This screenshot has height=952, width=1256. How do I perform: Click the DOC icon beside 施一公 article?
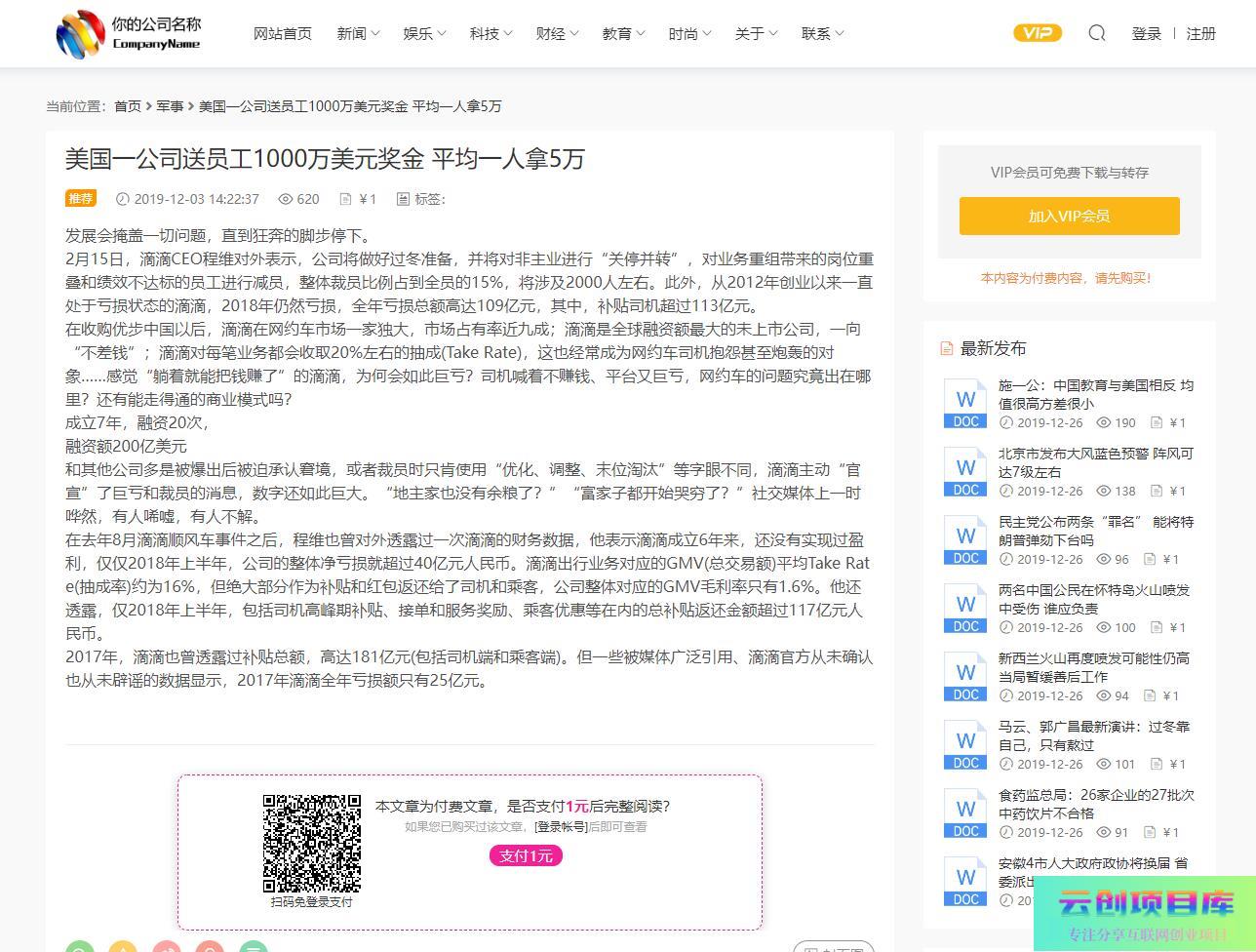click(x=965, y=404)
